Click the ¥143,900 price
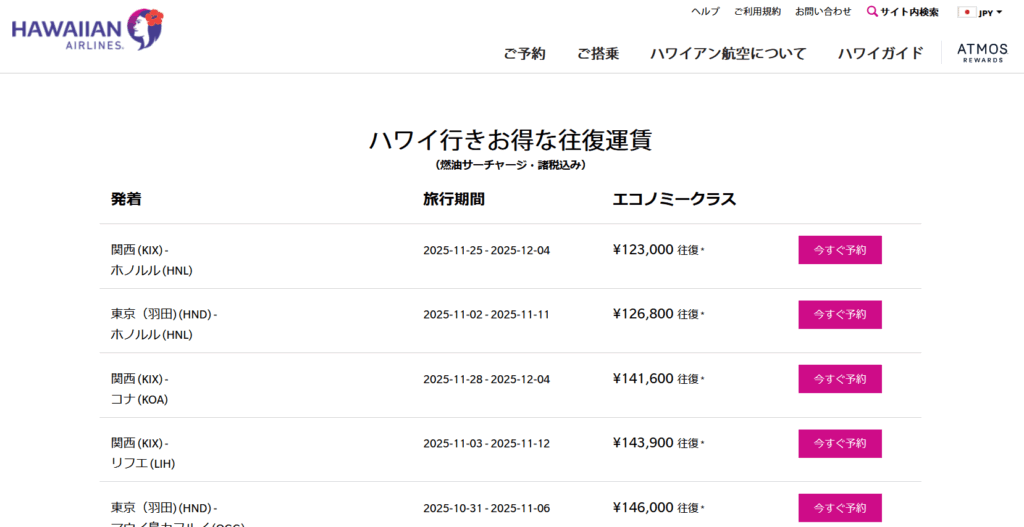The height and width of the screenshot is (527, 1024). pyautogui.click(x=643, y=443)
